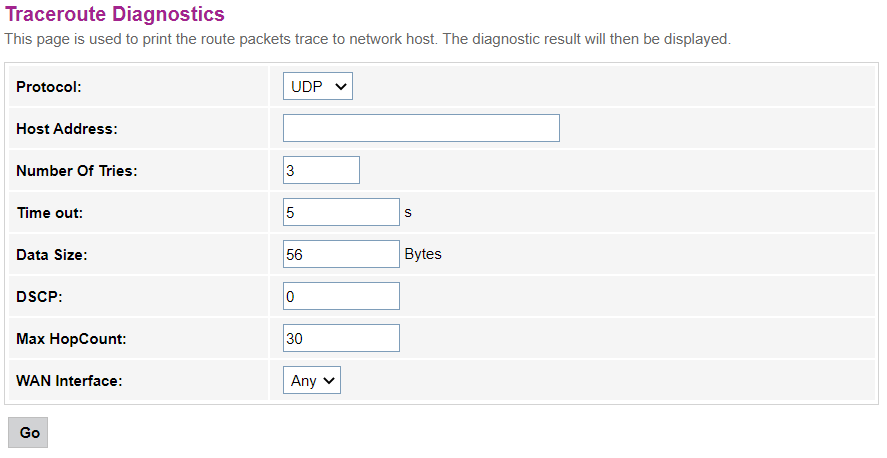Click the page description sentence

(368, 40)
